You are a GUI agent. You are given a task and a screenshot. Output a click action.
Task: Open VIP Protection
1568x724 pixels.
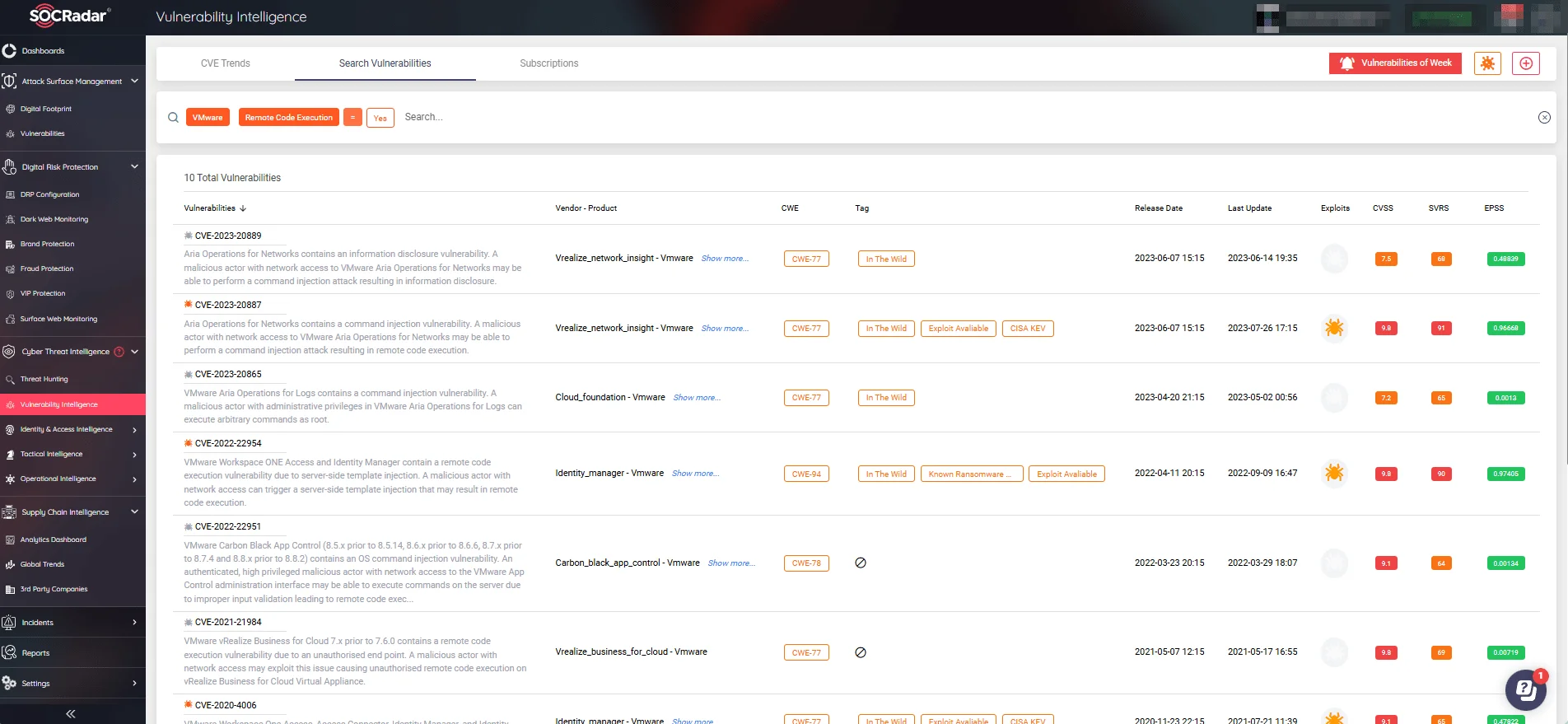[43, 293]
